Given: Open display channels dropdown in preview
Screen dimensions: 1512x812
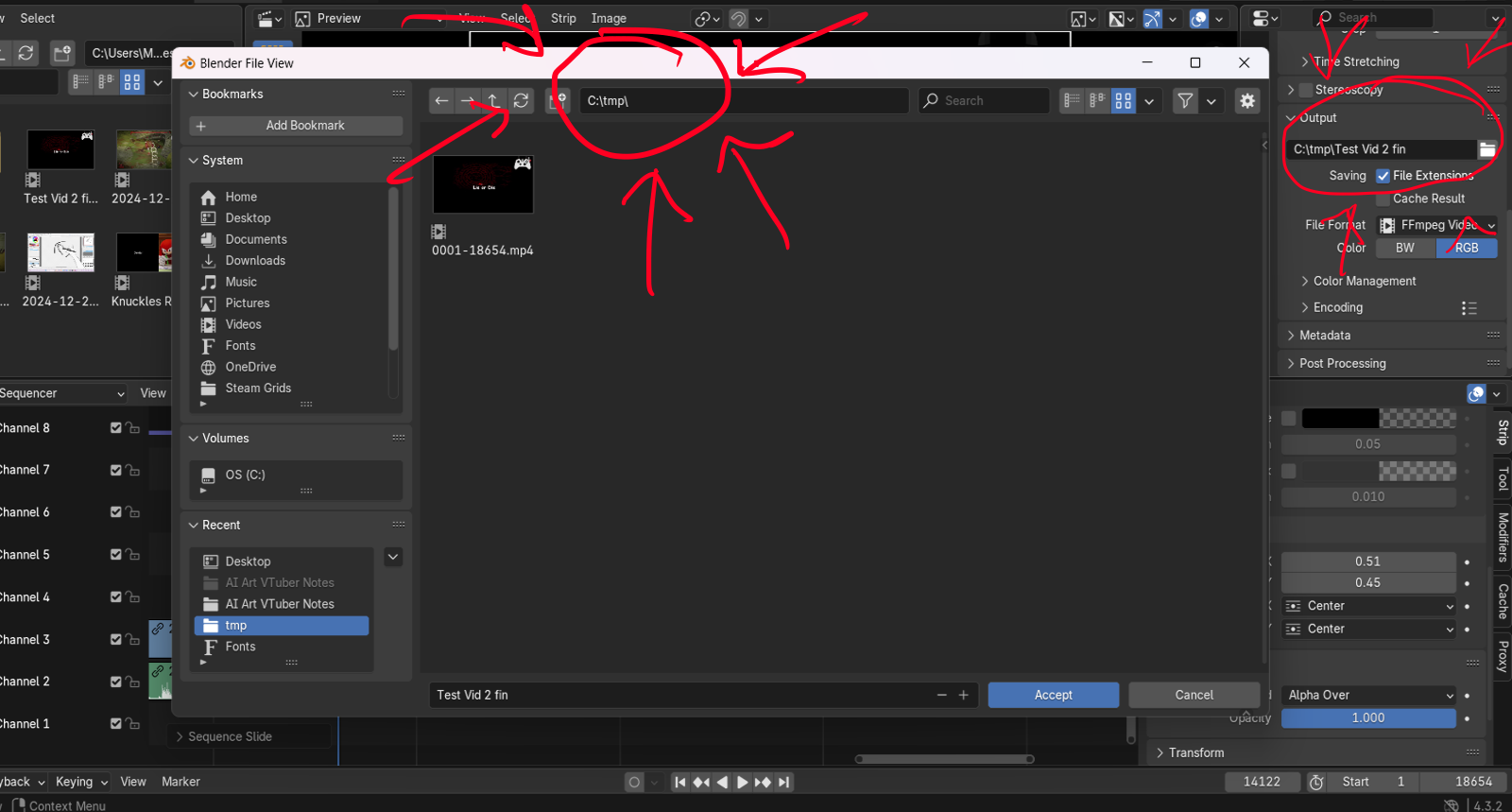Looking at the screenshot, I should [x=1122, y=18].
